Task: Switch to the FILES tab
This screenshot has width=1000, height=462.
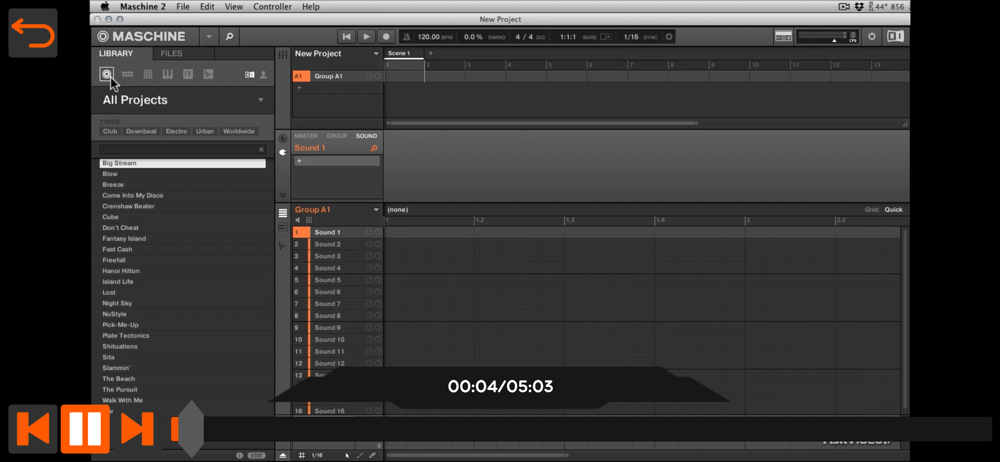Action: 172,54
